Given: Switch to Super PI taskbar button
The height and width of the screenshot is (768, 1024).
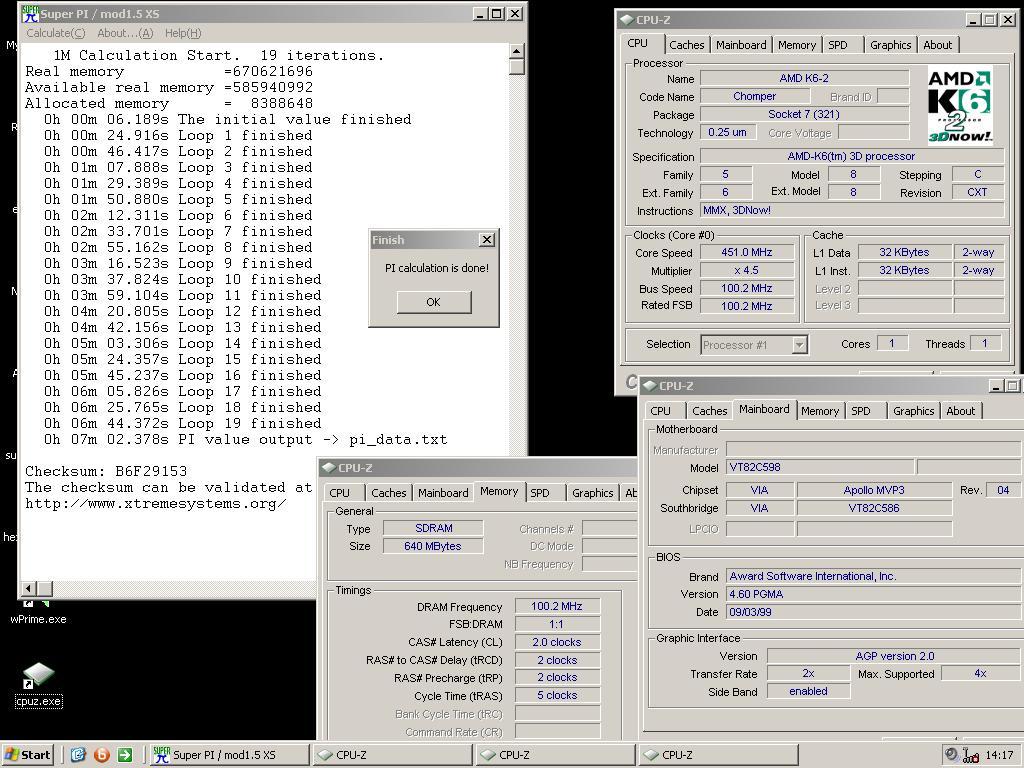Looking at the screenshot, I should click(x=229, y=755).
